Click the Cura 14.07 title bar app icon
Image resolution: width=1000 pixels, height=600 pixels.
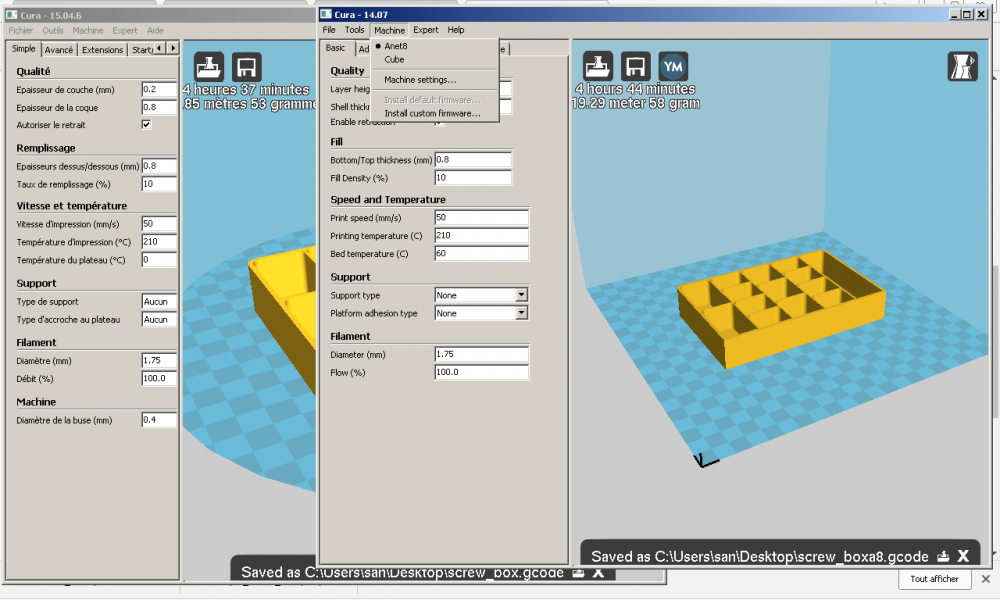pos(326,14)
